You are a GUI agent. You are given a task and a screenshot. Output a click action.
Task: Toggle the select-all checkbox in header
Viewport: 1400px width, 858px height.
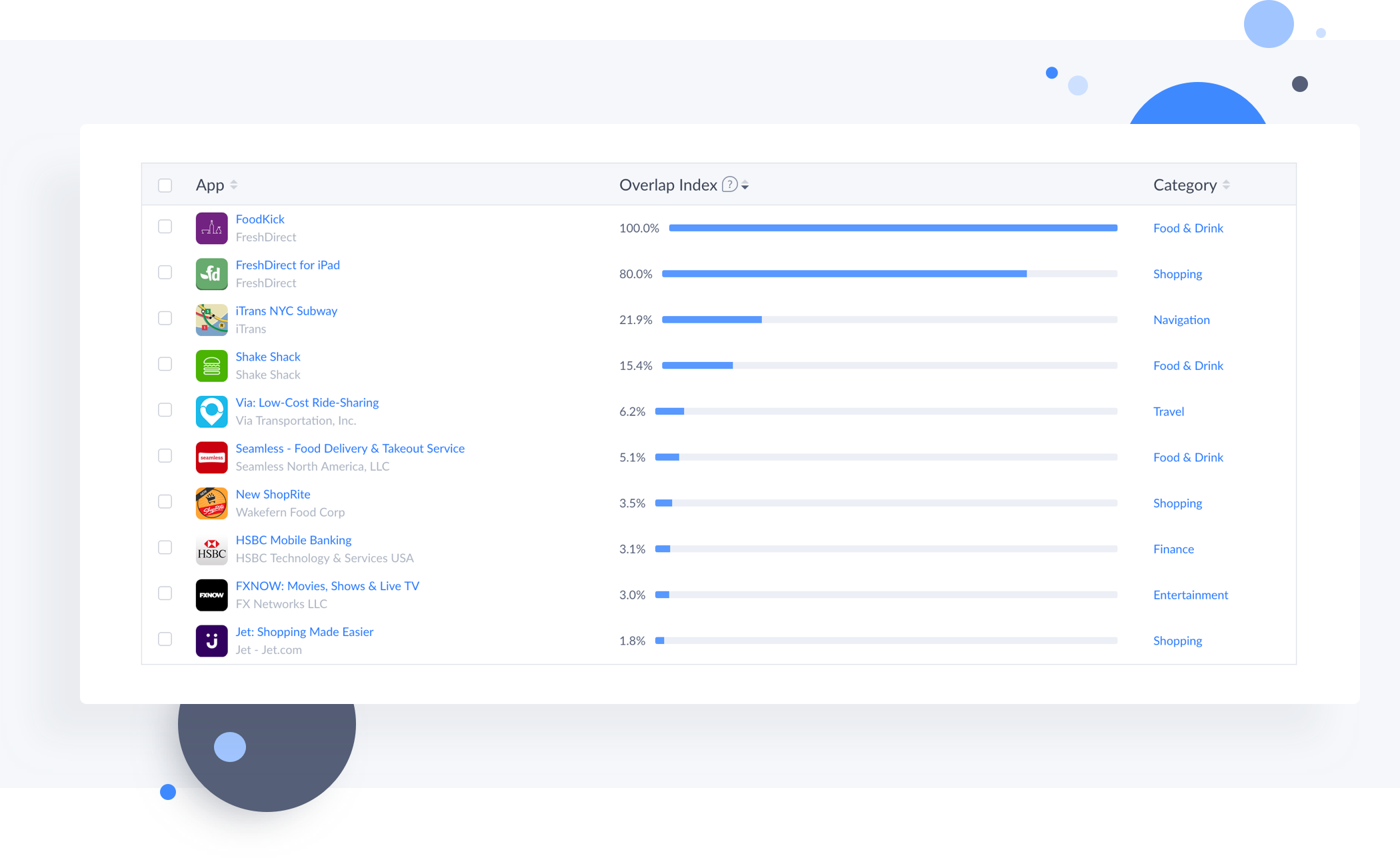165,185
